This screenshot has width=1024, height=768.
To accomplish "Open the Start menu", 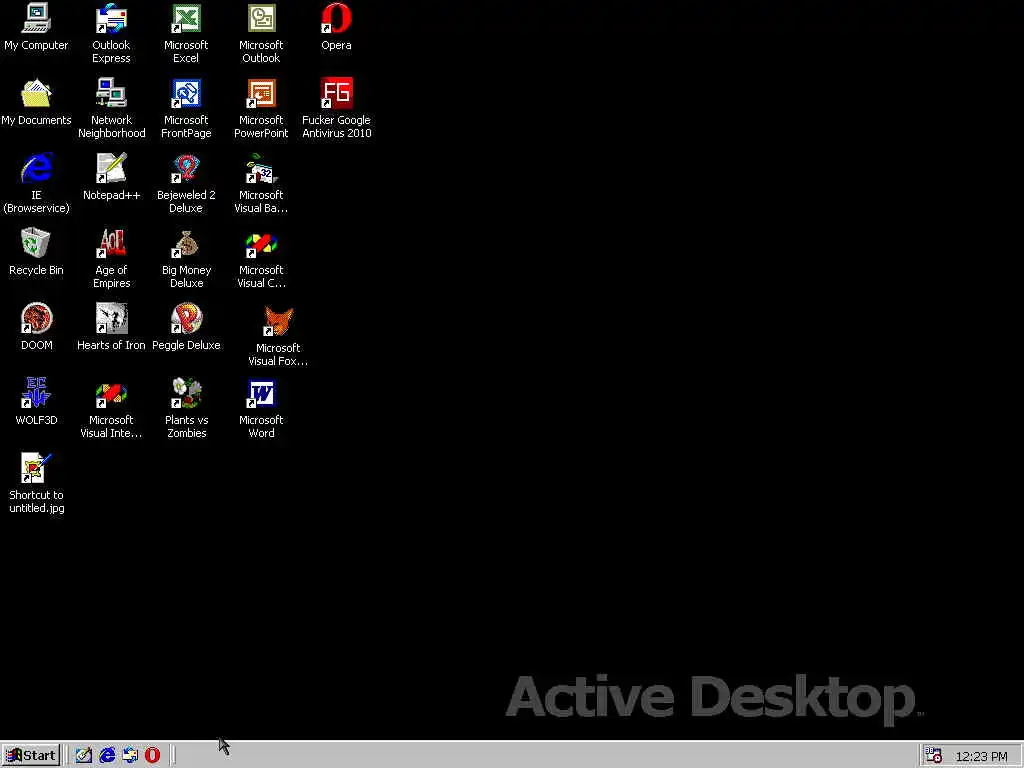I will click(x=31, y=756).
